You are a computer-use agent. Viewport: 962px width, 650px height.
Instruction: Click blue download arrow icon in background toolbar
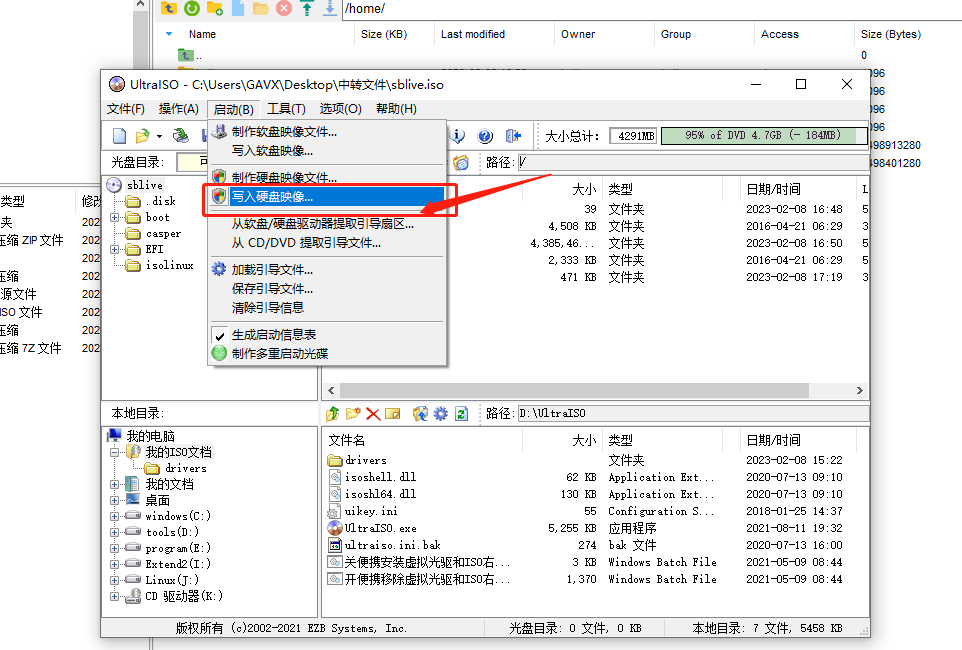point(330,8)
